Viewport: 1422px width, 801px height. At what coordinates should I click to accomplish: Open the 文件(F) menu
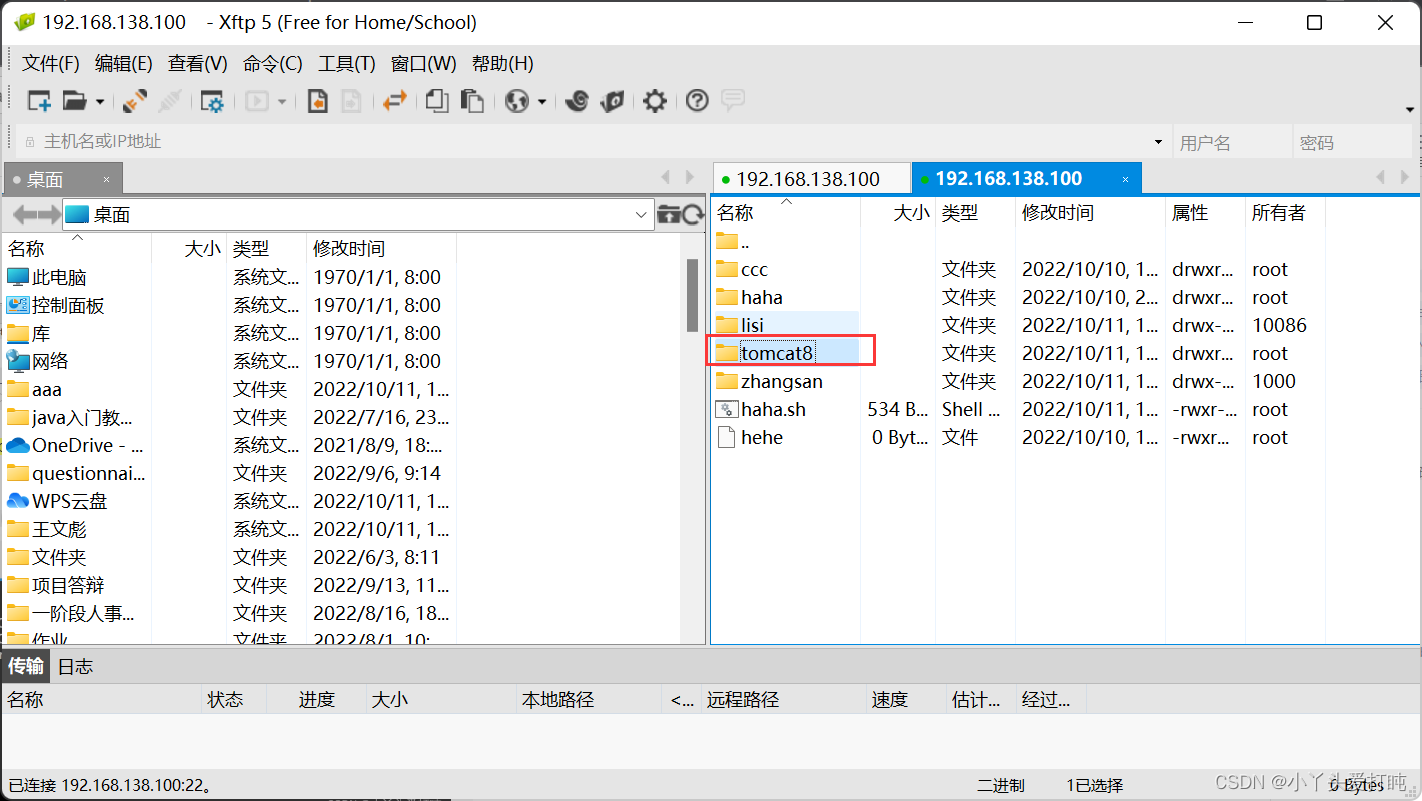[51, 64]
